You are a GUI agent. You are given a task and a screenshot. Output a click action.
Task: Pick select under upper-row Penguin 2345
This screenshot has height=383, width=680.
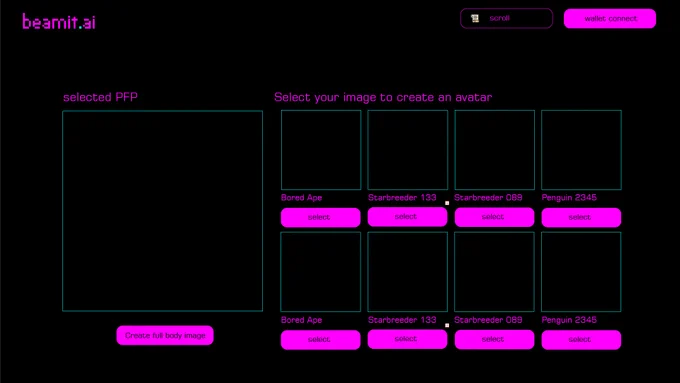(x=581, y=217)
